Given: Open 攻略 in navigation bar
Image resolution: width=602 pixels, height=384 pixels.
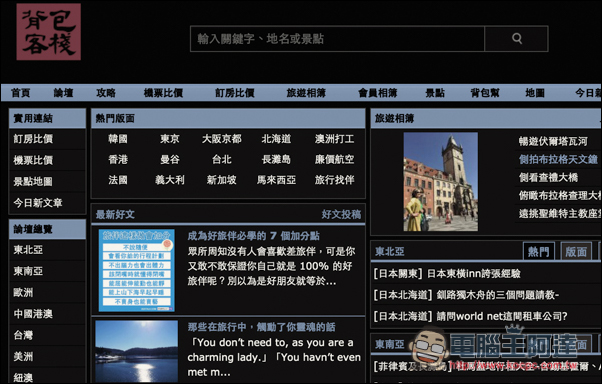Looking at the screenshot, I should (x=106, y=93).
